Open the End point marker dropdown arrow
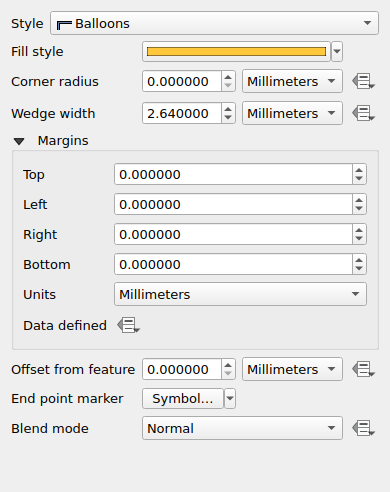 tap(230, 398)
